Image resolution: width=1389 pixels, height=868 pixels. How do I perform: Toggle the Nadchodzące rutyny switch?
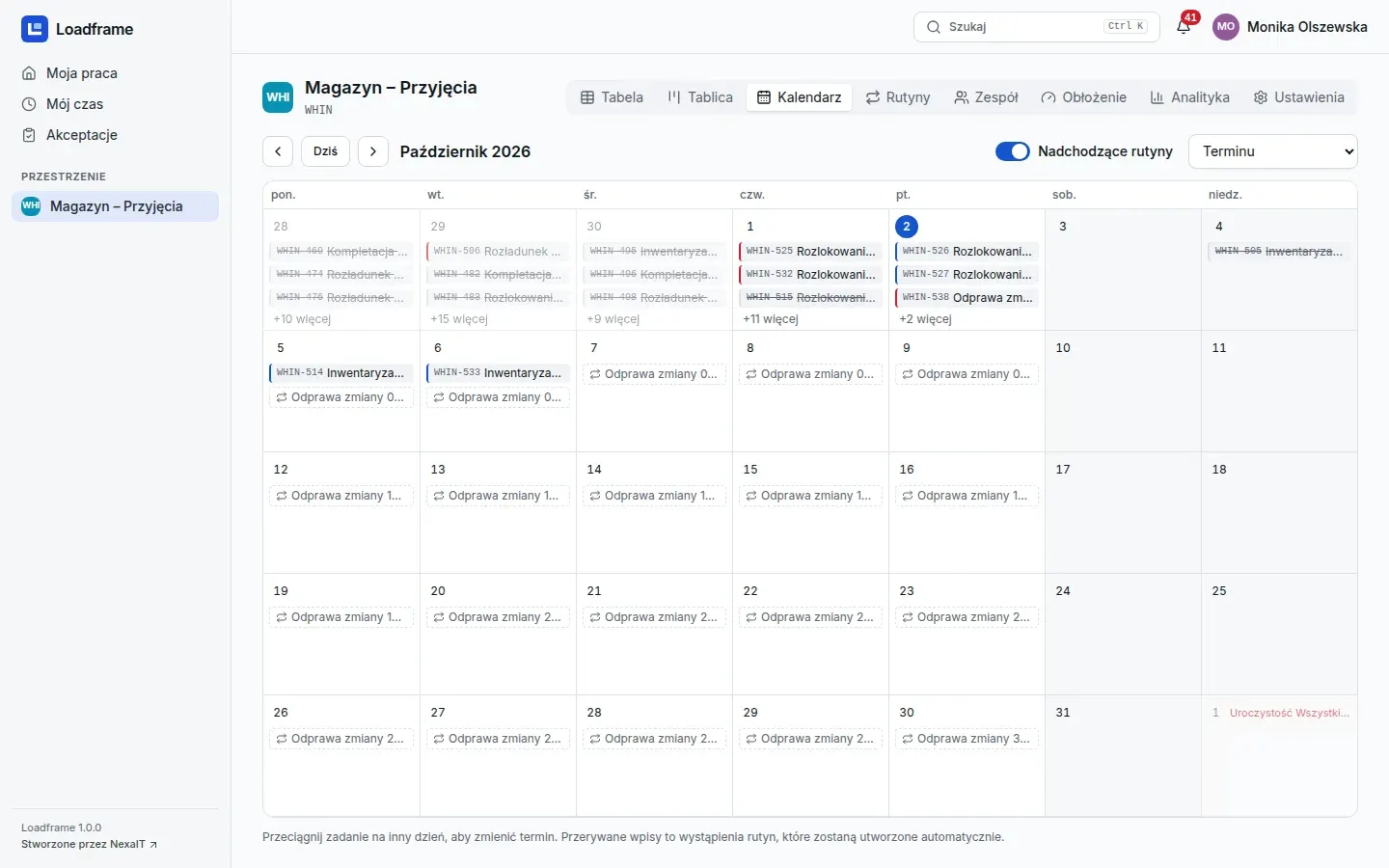coord(1013,151)
